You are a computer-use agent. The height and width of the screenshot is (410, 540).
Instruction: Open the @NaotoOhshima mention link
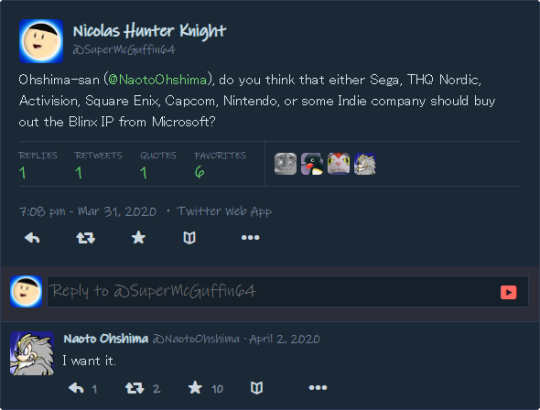click(157, 80)
